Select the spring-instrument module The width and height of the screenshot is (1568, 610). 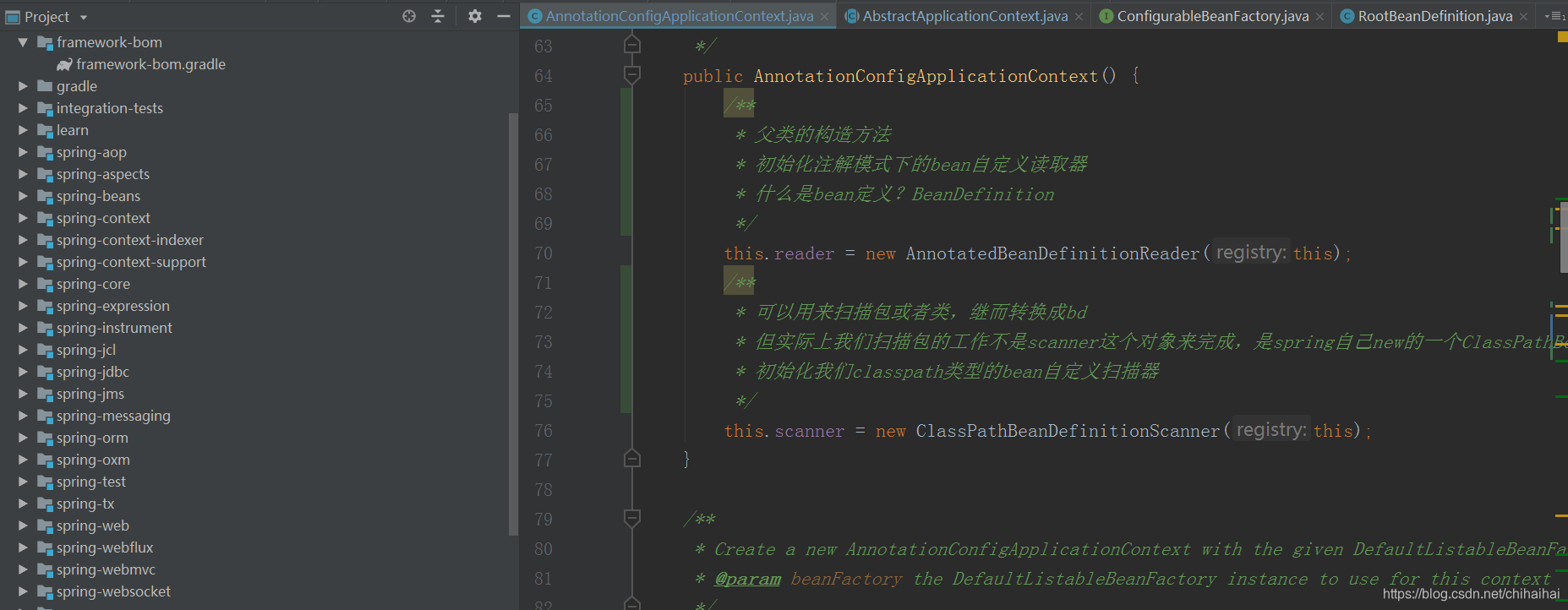[114, 328]
